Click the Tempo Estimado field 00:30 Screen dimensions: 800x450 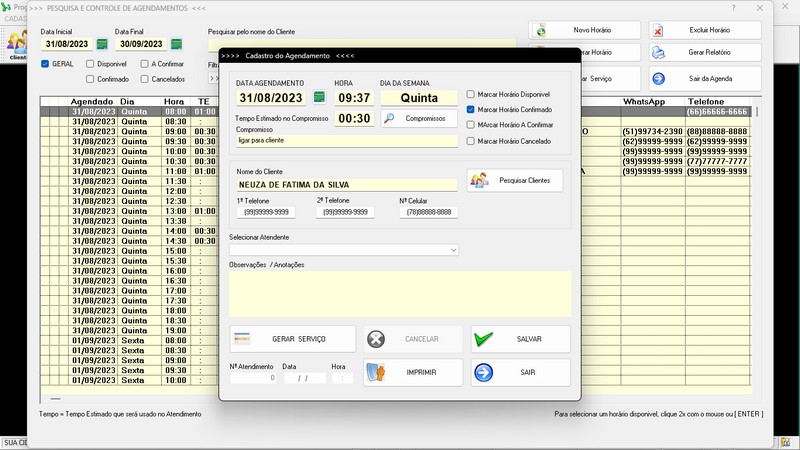(354, 118)
